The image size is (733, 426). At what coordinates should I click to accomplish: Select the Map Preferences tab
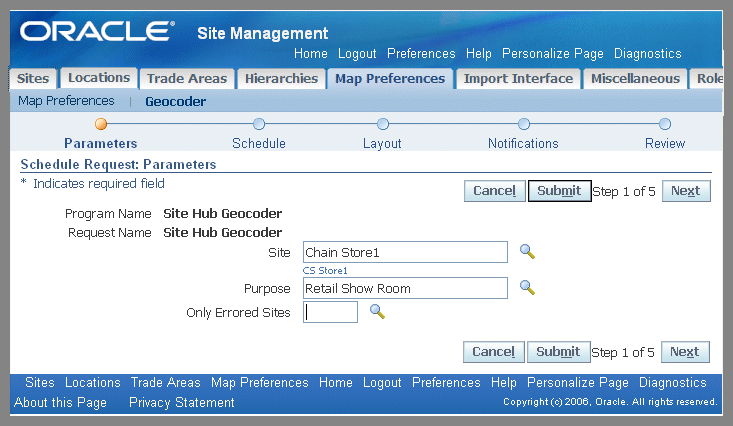390,78
